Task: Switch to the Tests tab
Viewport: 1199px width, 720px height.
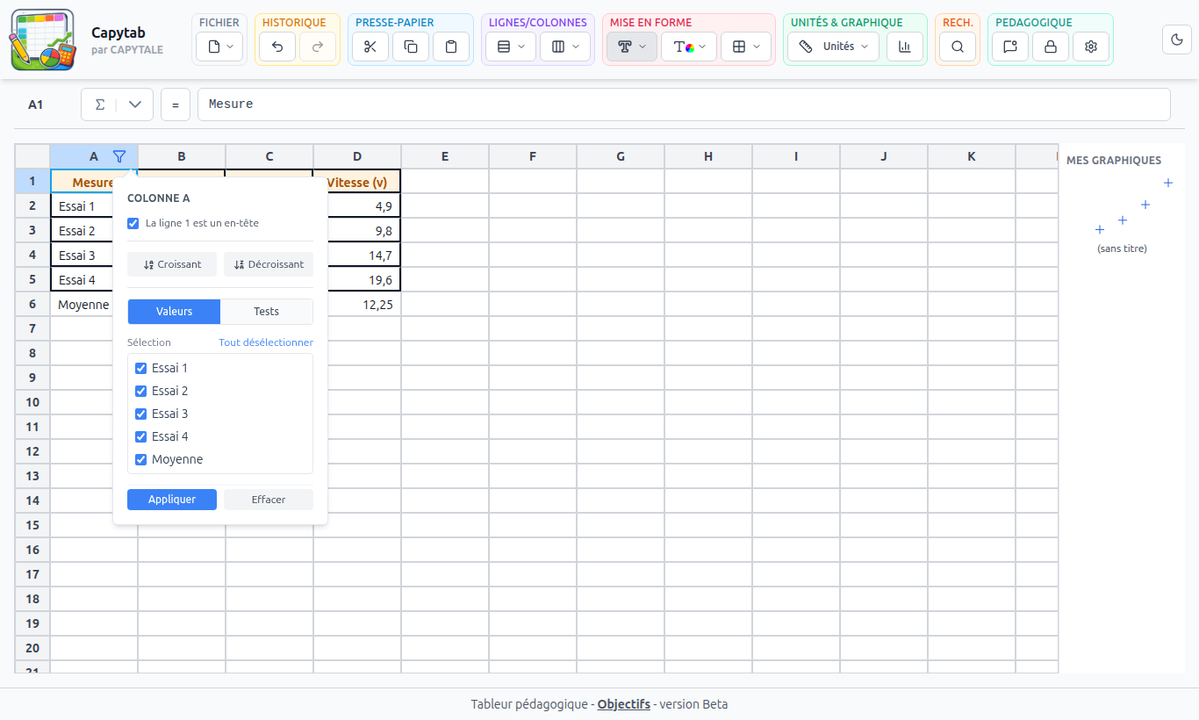Action: [x=266, y=311]
